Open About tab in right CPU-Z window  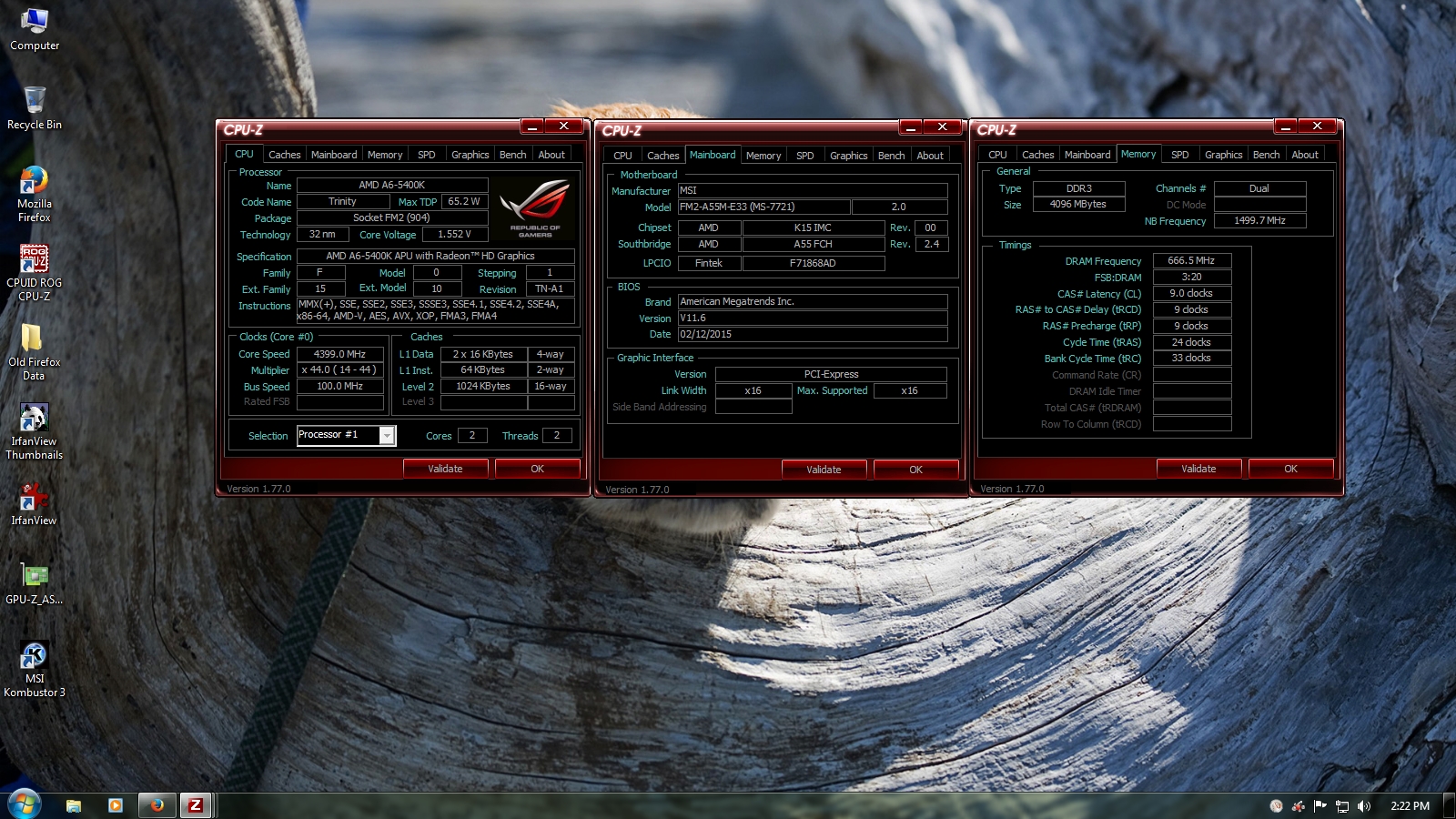[1305, 155]
